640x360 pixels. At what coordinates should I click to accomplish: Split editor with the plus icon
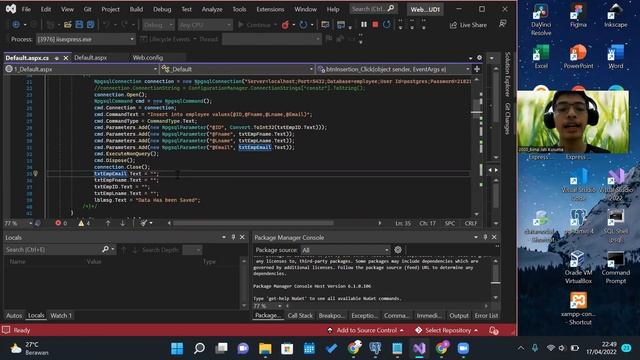[477, 69]
